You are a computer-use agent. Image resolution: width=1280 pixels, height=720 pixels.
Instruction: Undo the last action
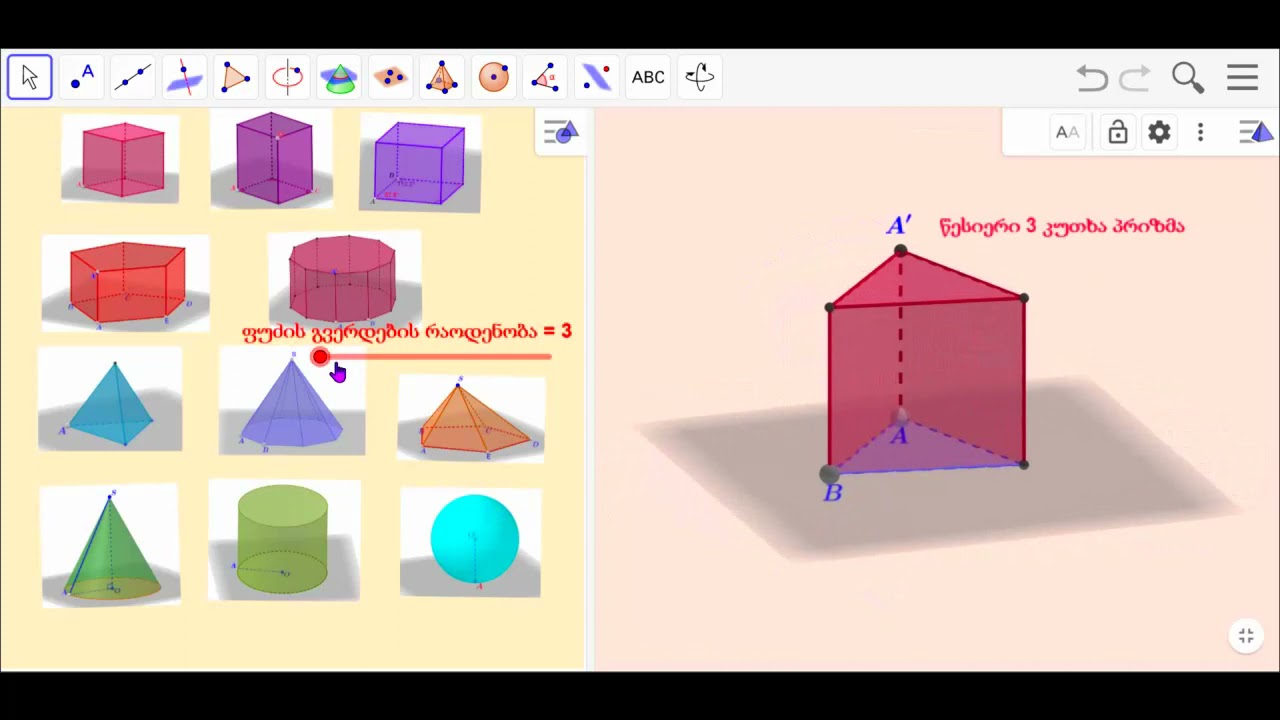(1092, 77)
